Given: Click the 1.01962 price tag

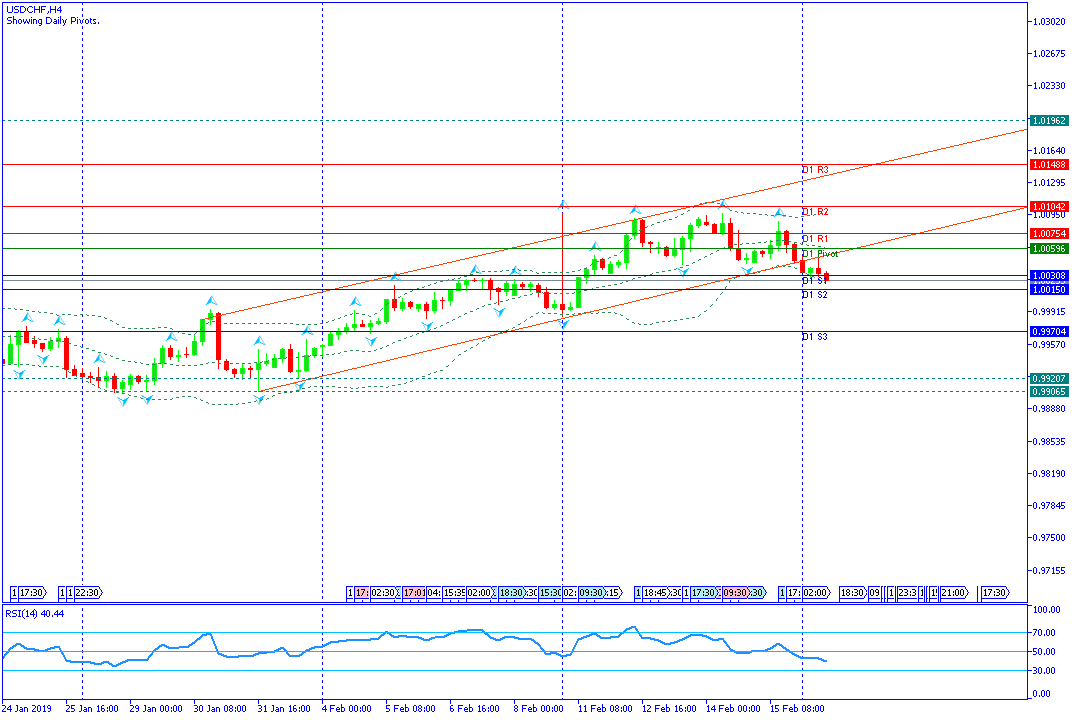Looking at the screenshot, I should point(1049,121).
